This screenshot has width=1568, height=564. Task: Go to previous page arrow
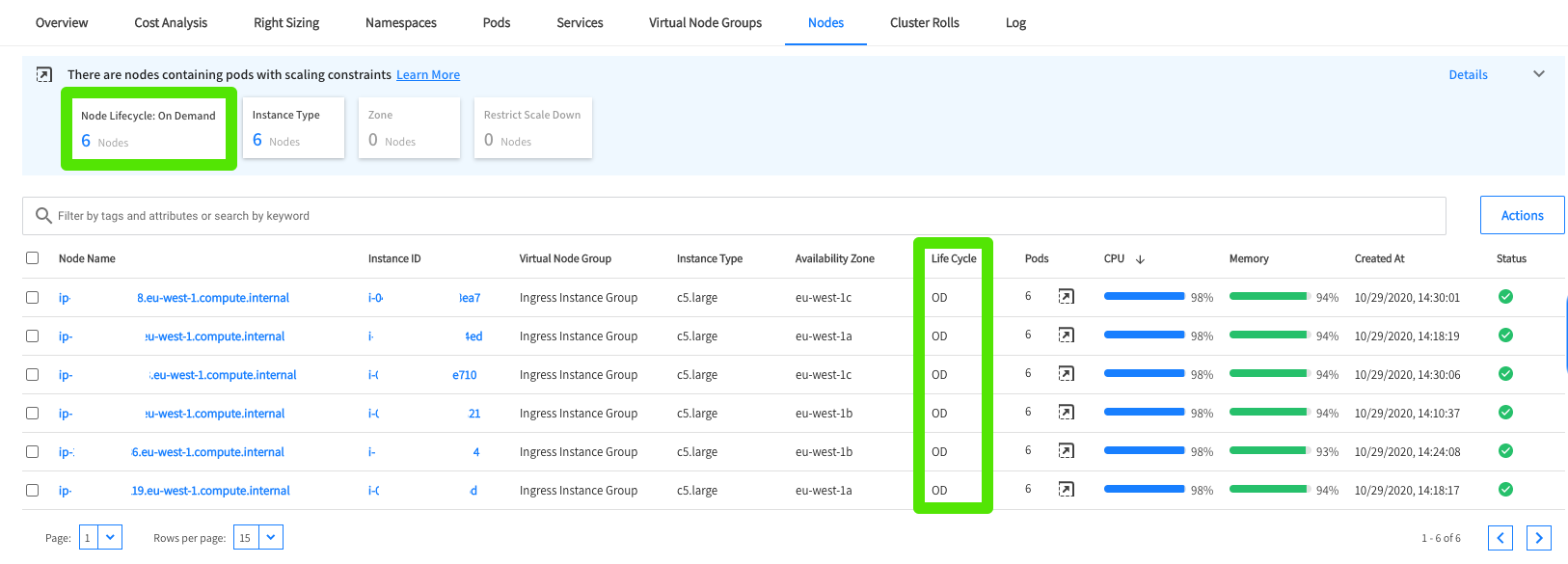point(1500,538)
